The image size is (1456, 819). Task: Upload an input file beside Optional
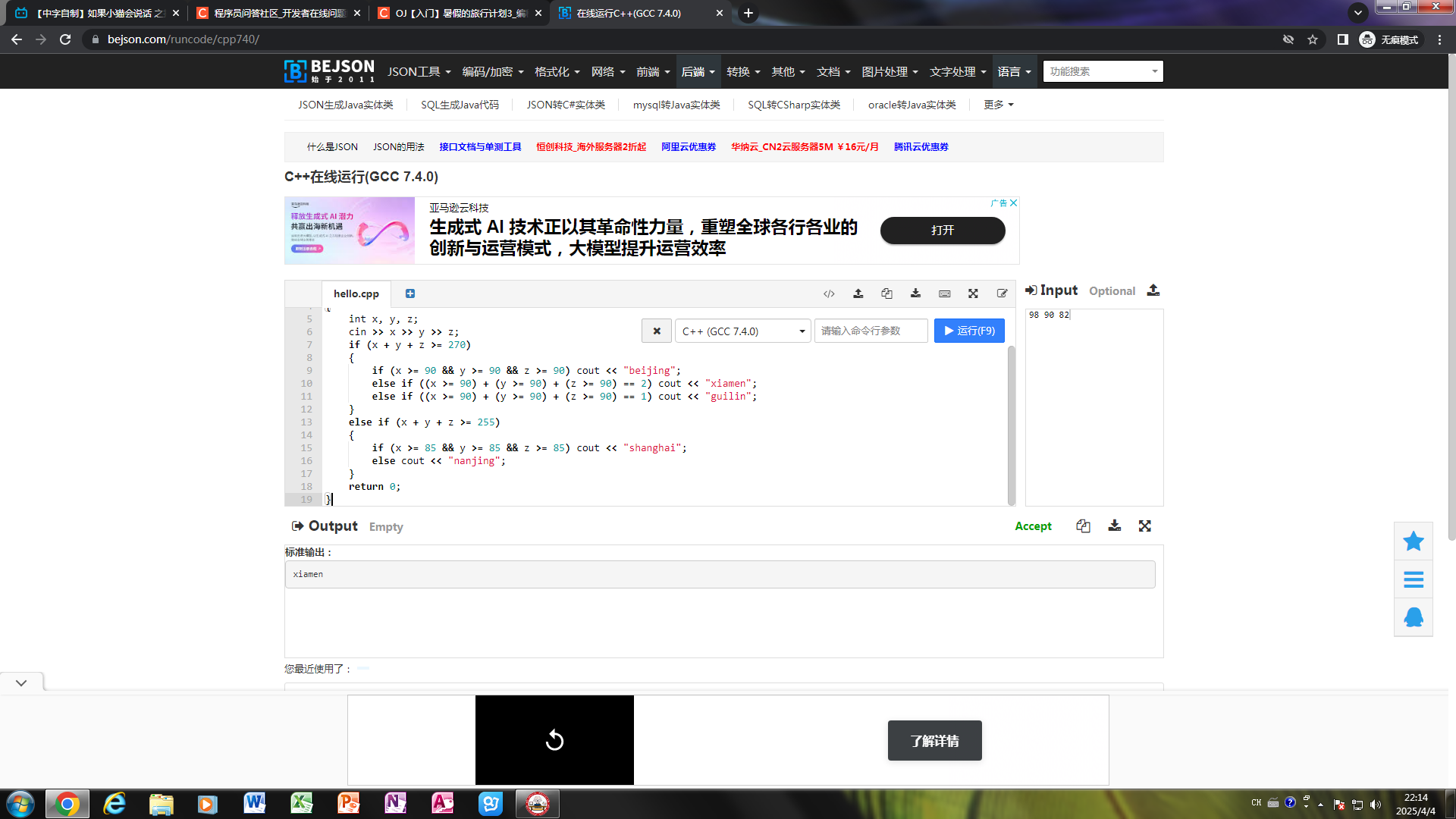(1153, 290)
